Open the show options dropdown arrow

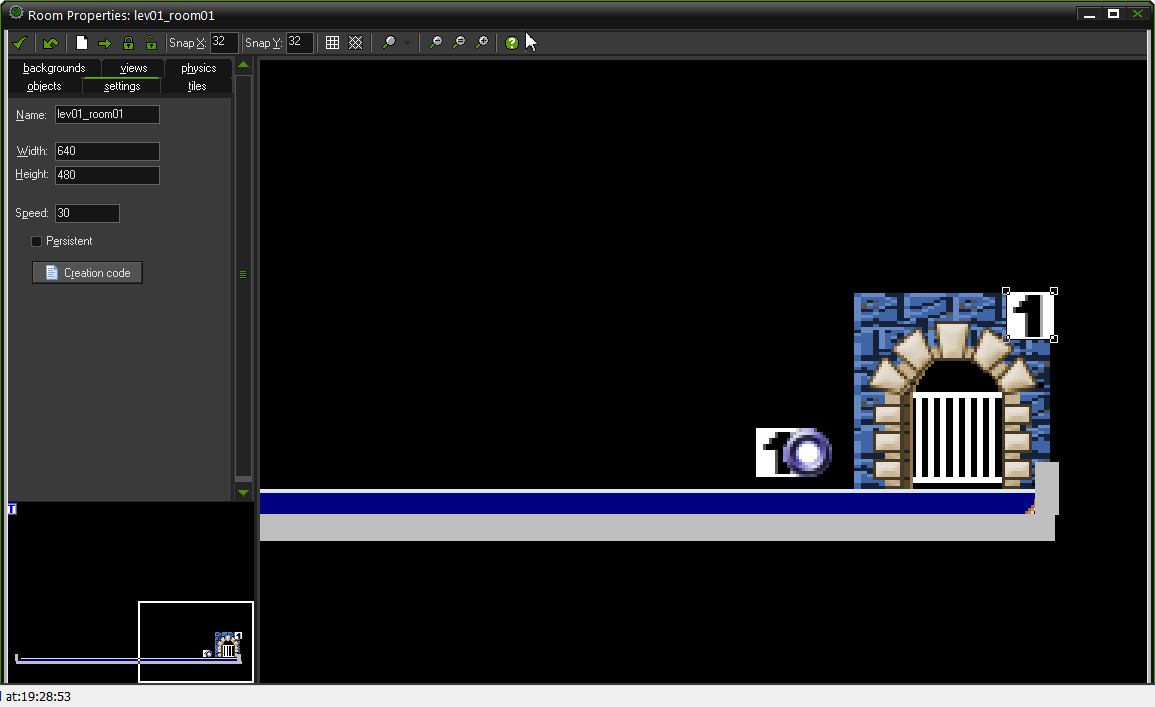click(x=407, y=43)
